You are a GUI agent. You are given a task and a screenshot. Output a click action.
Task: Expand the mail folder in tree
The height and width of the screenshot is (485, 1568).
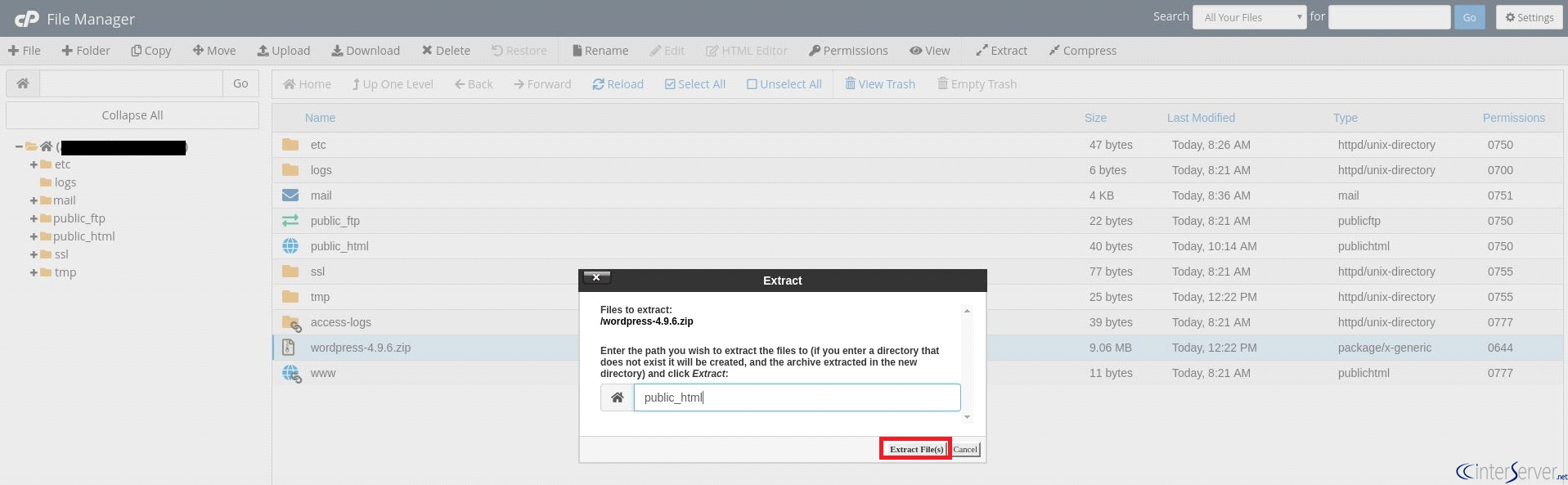coord(34,201)
